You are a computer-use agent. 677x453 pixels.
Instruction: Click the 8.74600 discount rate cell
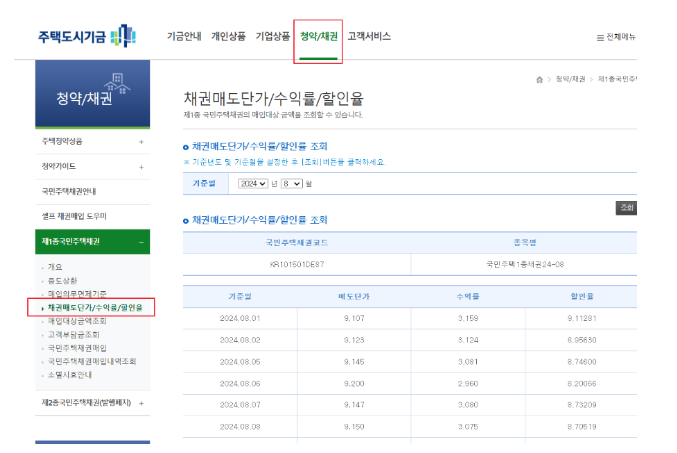tap(582, 362)
